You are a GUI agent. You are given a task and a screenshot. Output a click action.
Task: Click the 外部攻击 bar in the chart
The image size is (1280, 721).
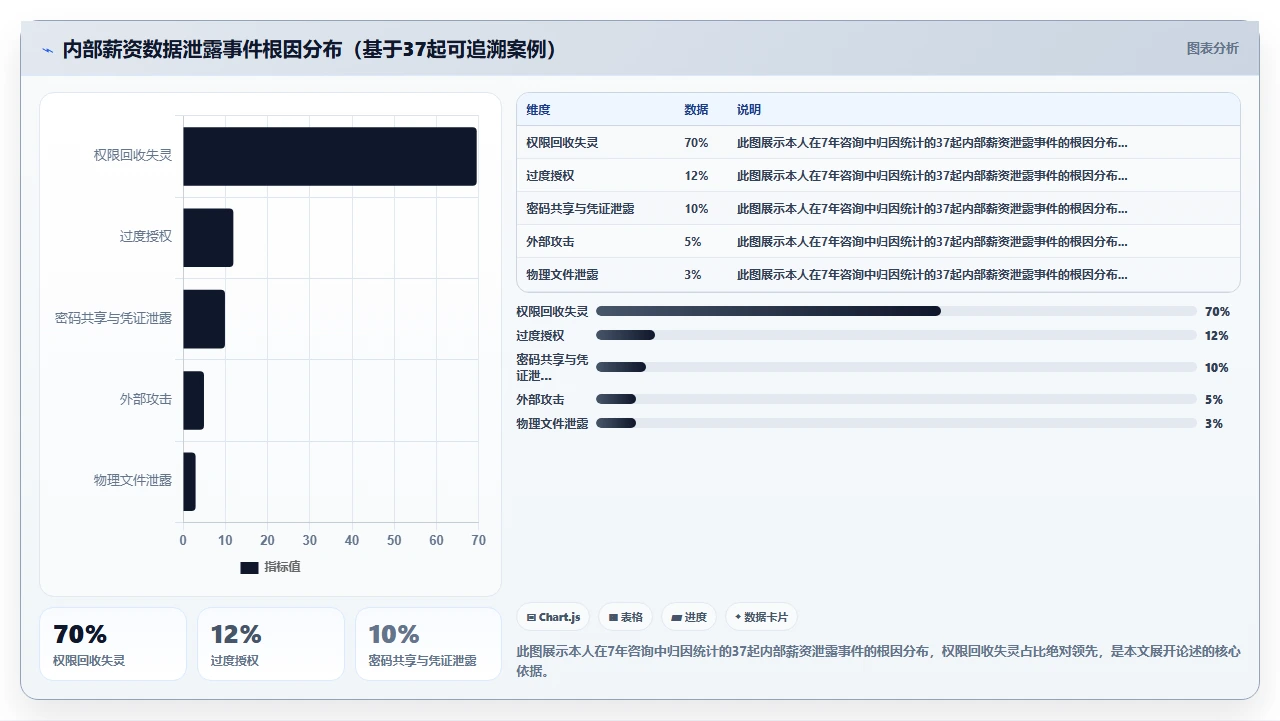pos(193,400)
